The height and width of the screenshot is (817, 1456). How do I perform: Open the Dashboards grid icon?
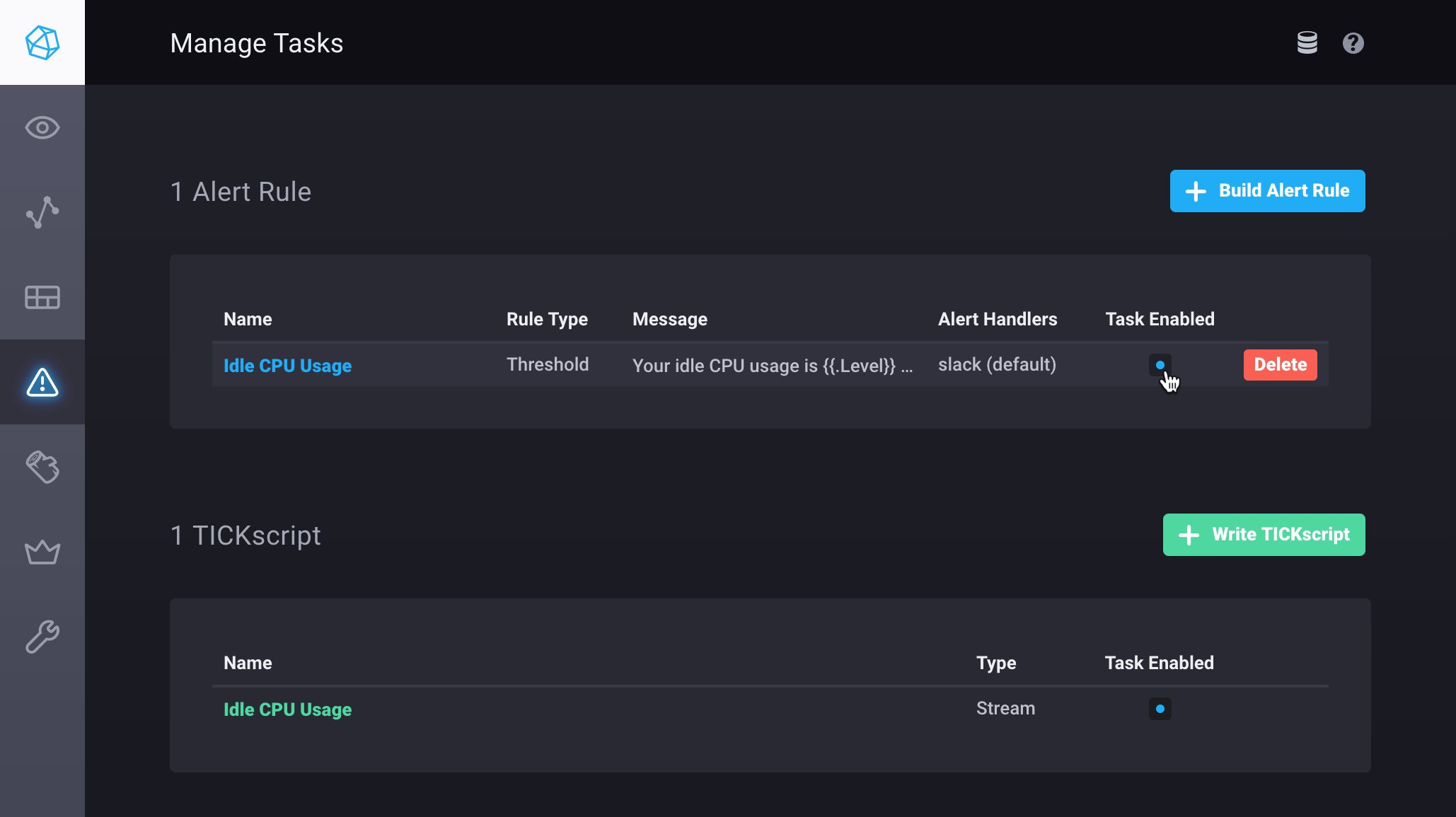coord(42,297)
